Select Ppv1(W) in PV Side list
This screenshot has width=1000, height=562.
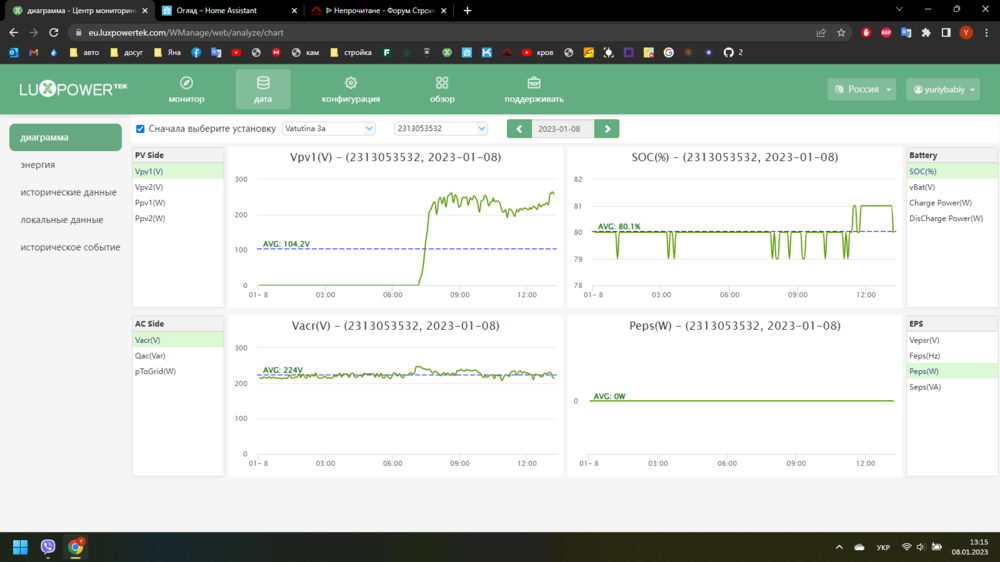[x=150, y=203]
